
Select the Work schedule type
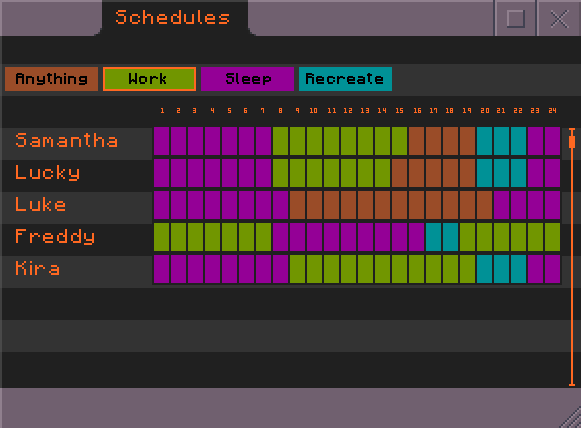pyautogui.click(x=149, y=79)
